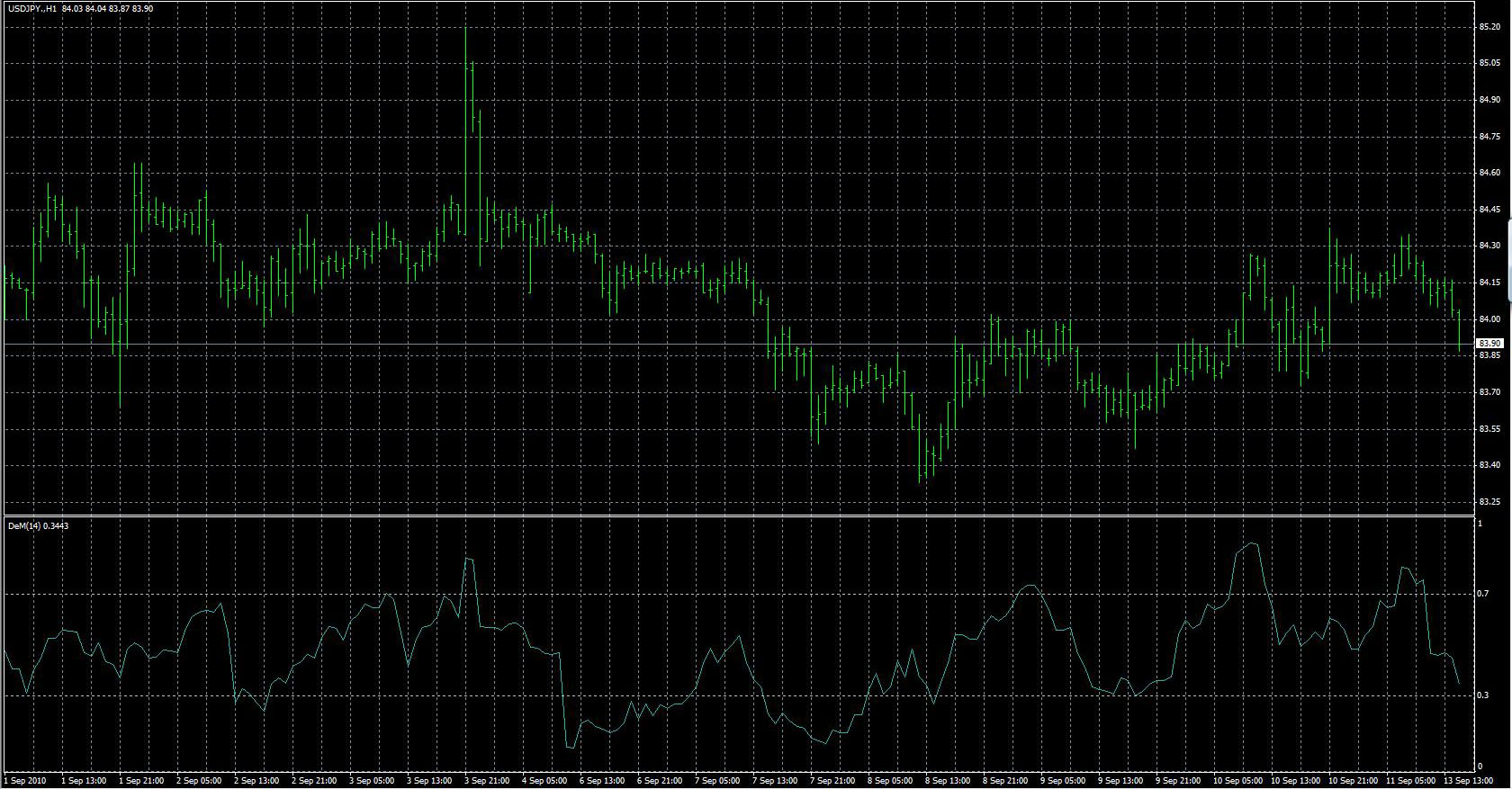Select the 10 Sep 13:00 time label
The height and width of the screenshot is (789, 1512).
point(1295,780)
